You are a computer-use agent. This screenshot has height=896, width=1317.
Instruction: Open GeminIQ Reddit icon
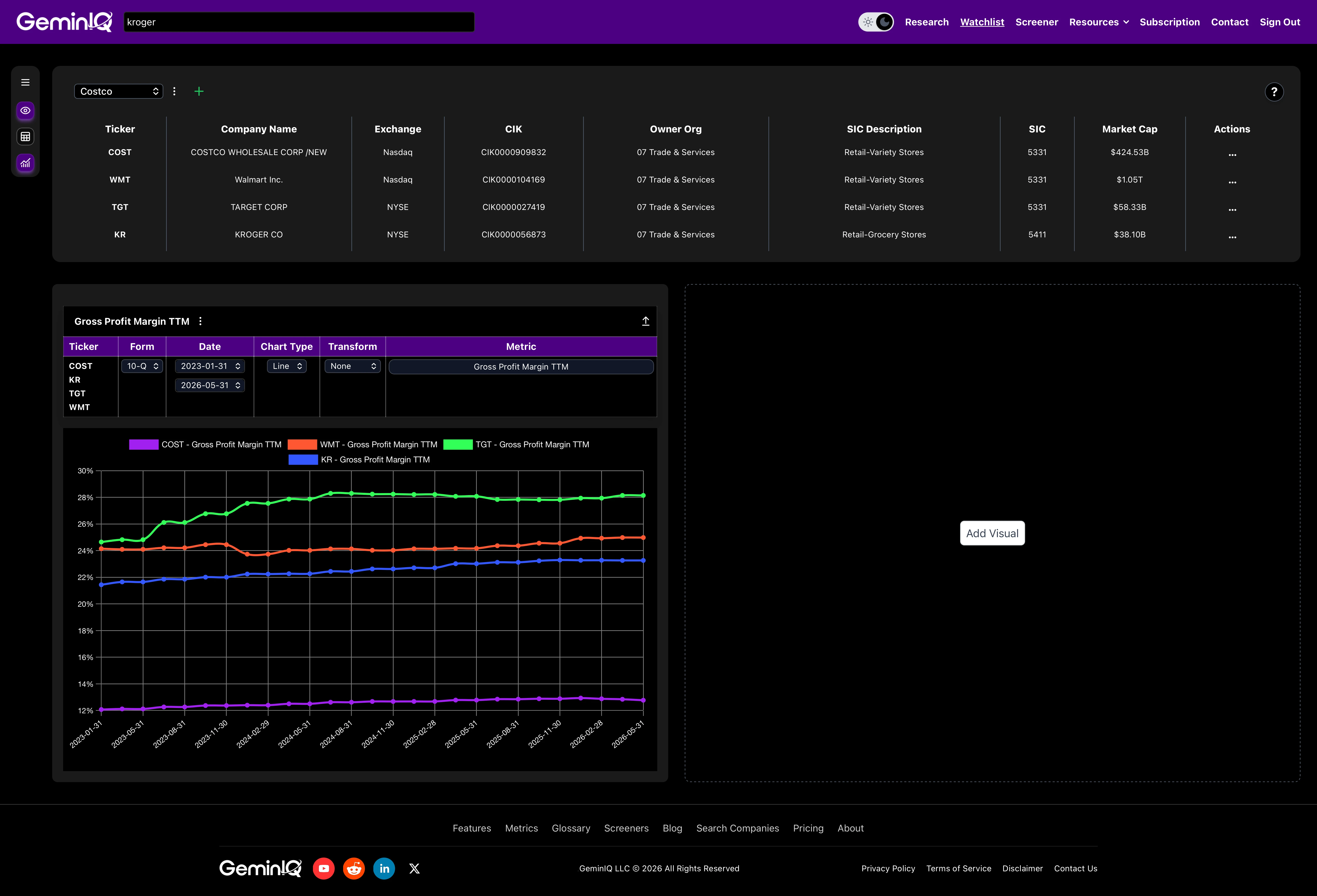coord(354,868)
